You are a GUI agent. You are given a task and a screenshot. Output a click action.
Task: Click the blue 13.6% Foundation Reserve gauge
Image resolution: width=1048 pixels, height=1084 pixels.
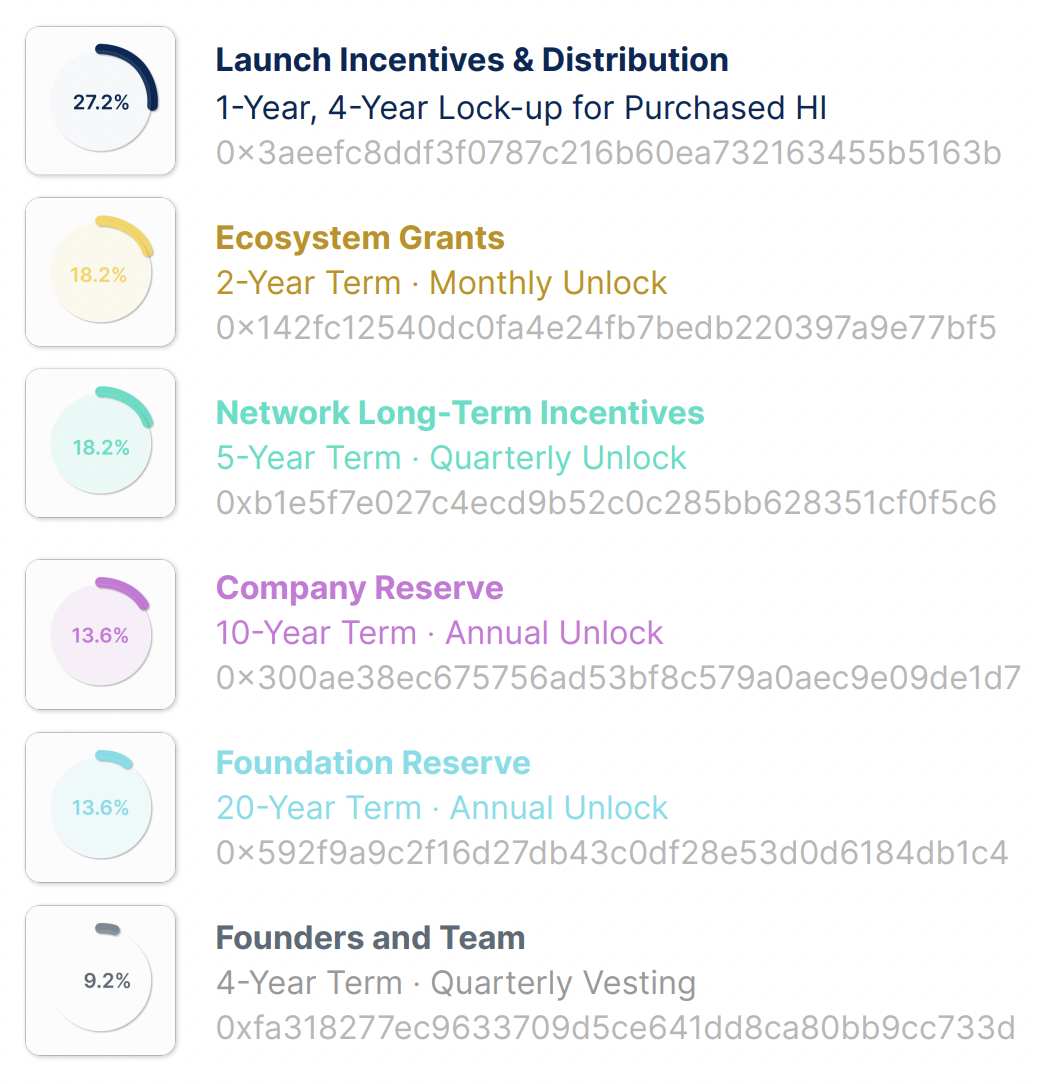(101, 807)
